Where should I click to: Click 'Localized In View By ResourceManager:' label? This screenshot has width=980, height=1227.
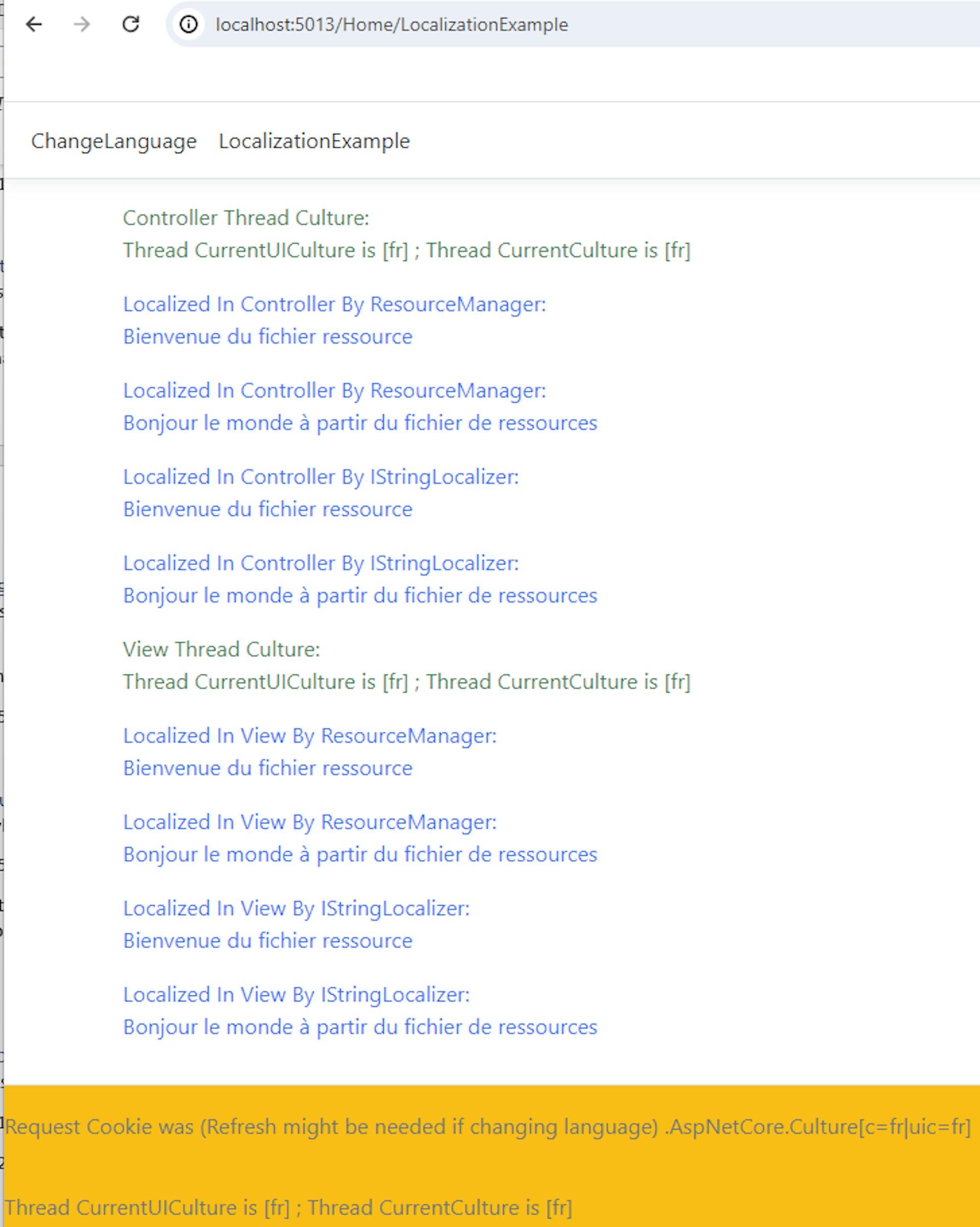[x=310, y=735]
